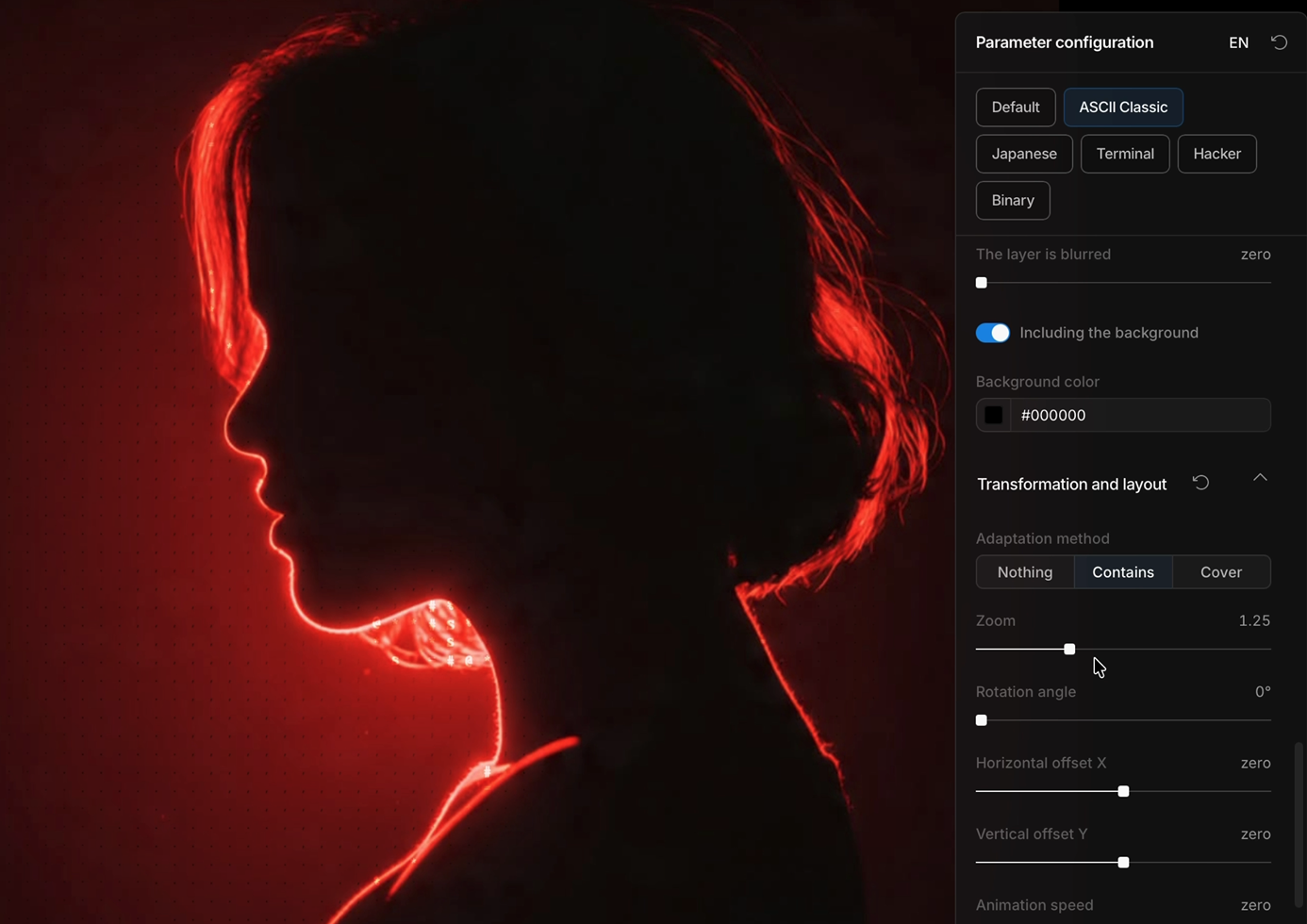Select the ASCII Classic preset
This screenshot has width=1307, height=924.
coord(1123,107)
